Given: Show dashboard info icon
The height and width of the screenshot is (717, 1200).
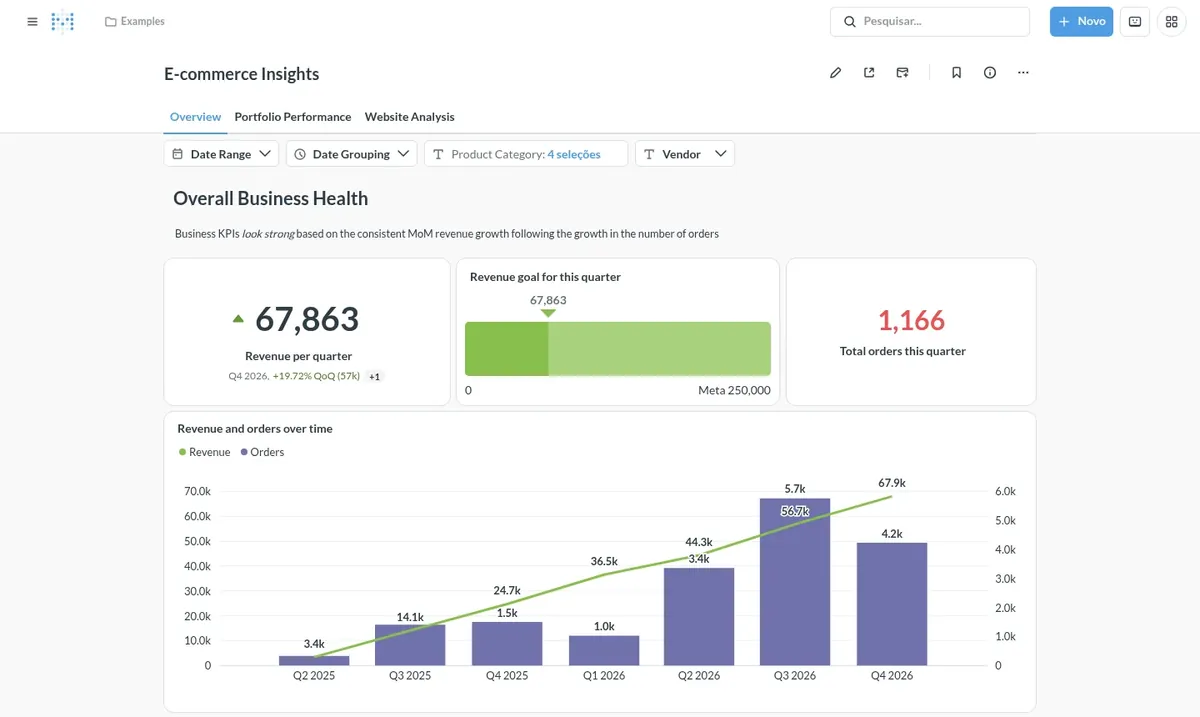Looking at the screenshot, I should click(x=990, y=73).
